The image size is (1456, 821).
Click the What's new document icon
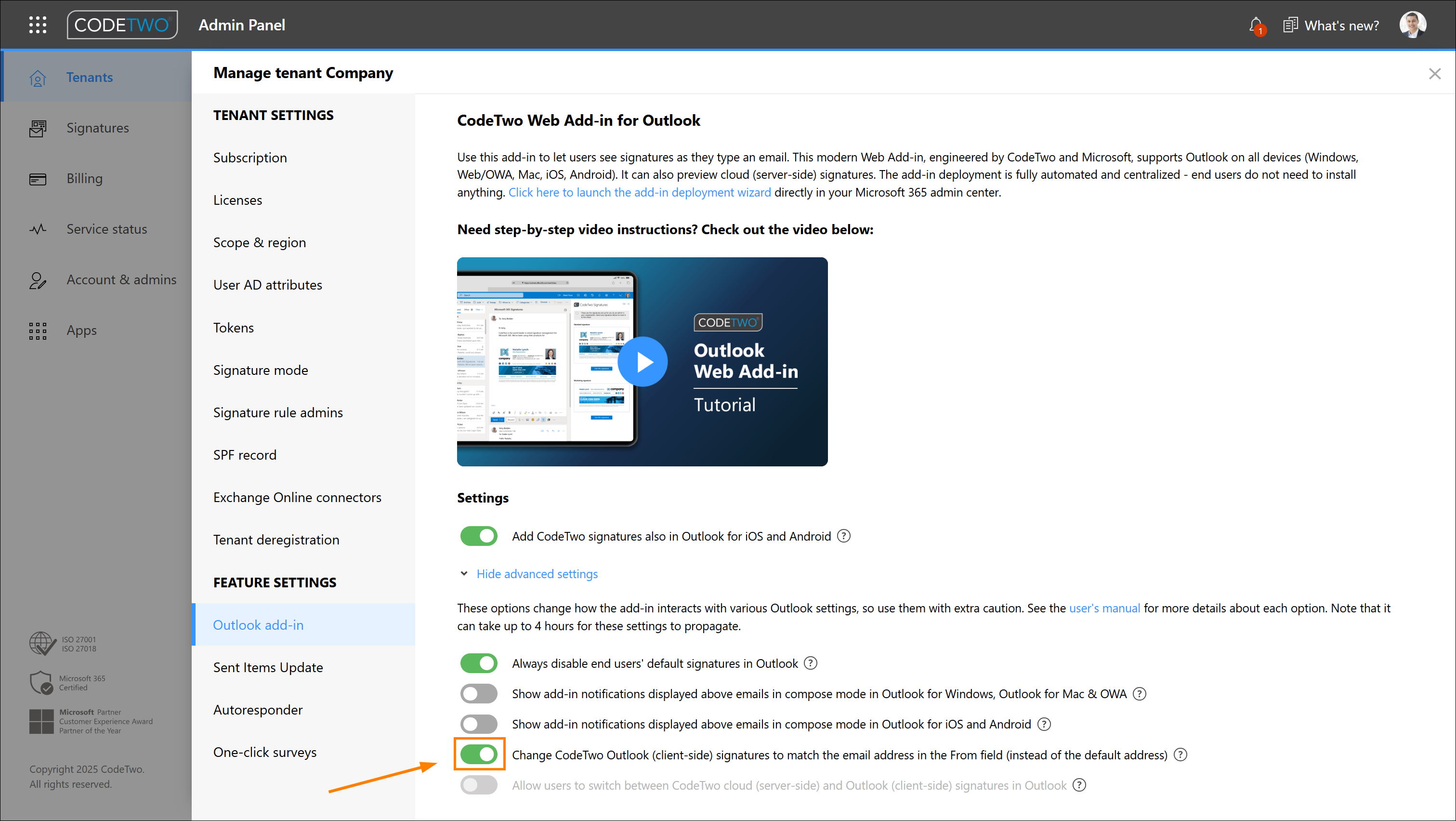click(x=1290, y=26)
